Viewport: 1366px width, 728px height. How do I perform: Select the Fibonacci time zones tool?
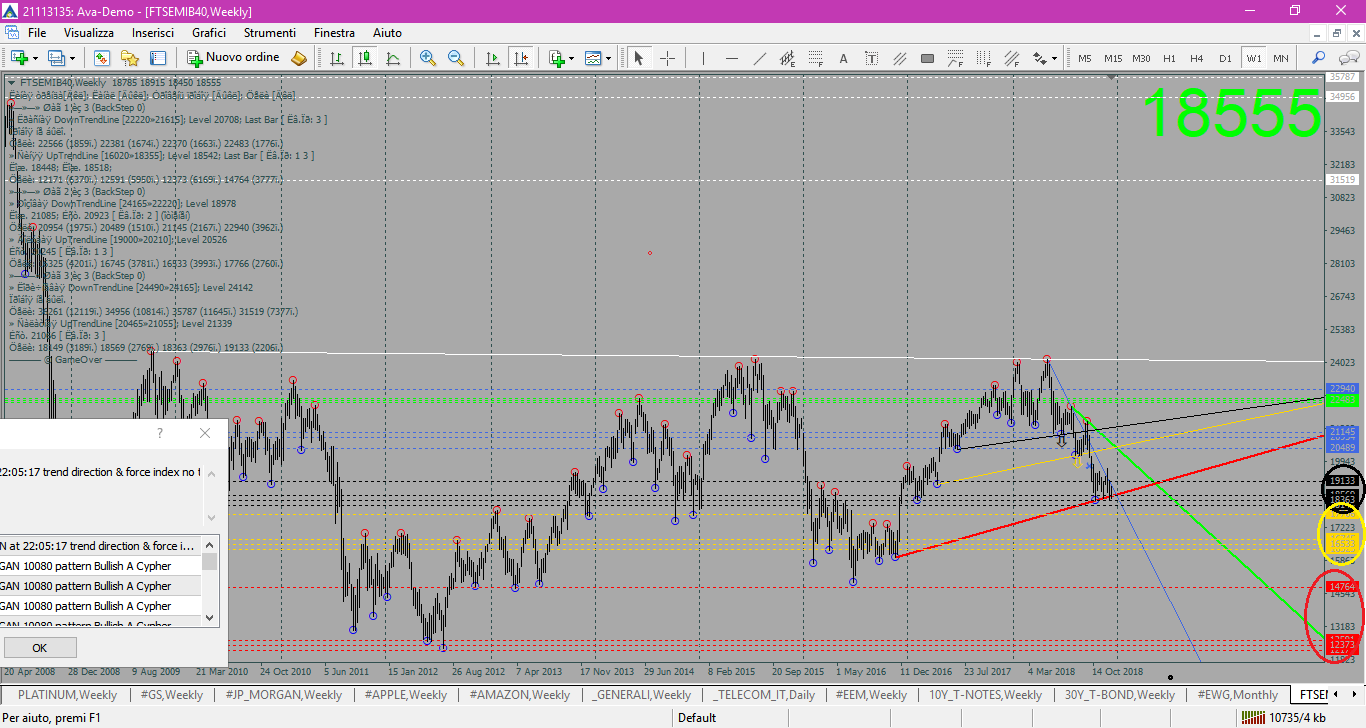point(983,58)
